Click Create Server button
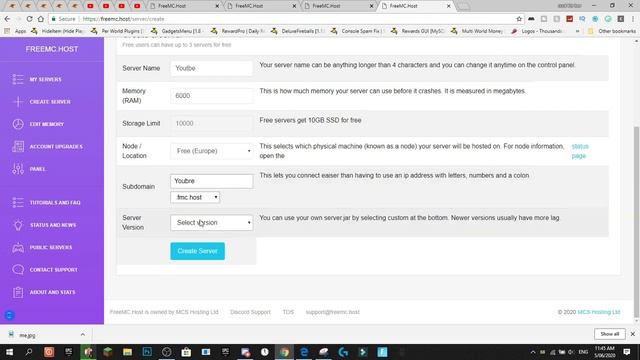The width and height of the screenshot is (640, 360). [198, 251]
